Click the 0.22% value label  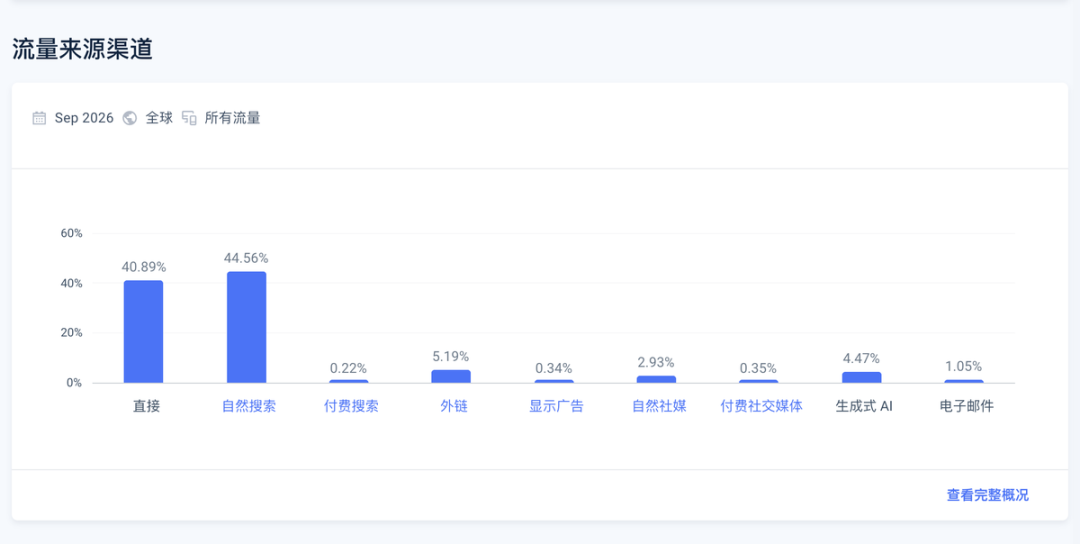pyautogui.click(x=349, y=368)
